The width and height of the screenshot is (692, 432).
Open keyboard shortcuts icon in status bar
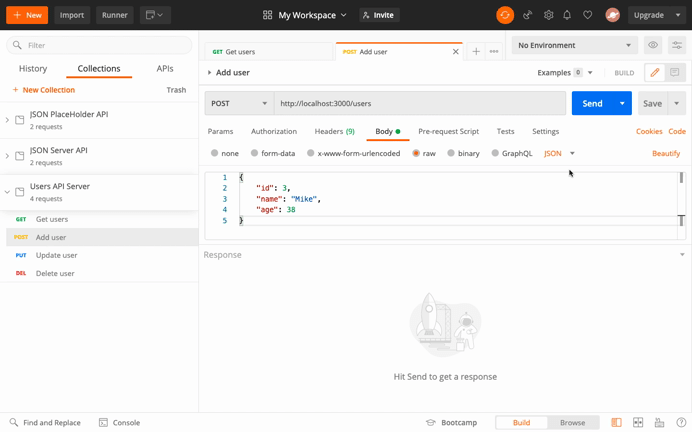point(659,422)
